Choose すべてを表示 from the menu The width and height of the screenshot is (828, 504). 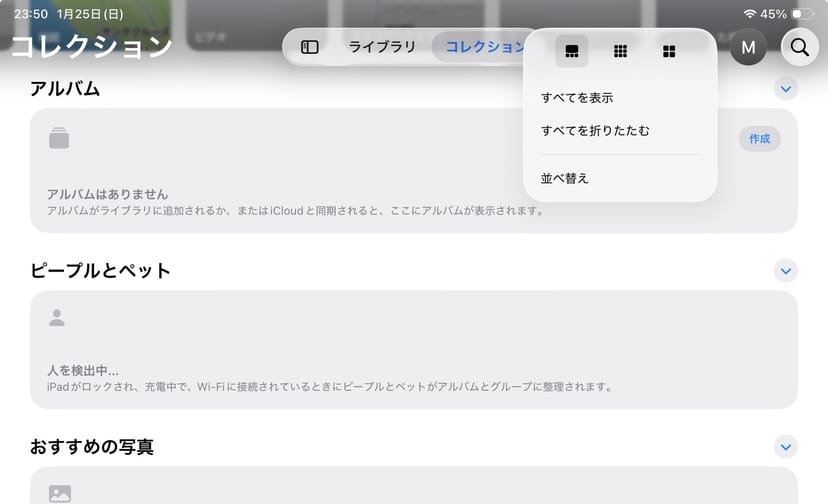coord(577,98)
